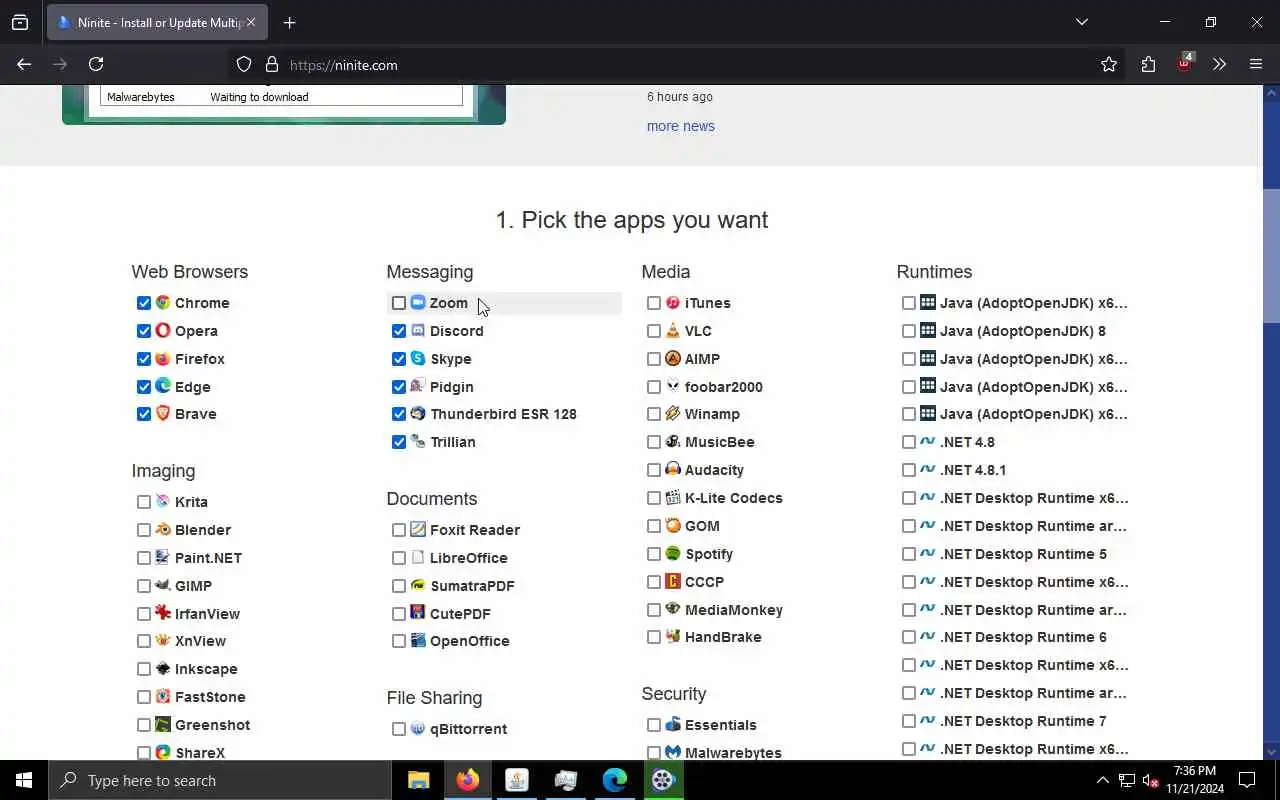The image size is (1280, 800).
Task: Open the list all tabs dropdown arrow
Action: click(1082, 22)
